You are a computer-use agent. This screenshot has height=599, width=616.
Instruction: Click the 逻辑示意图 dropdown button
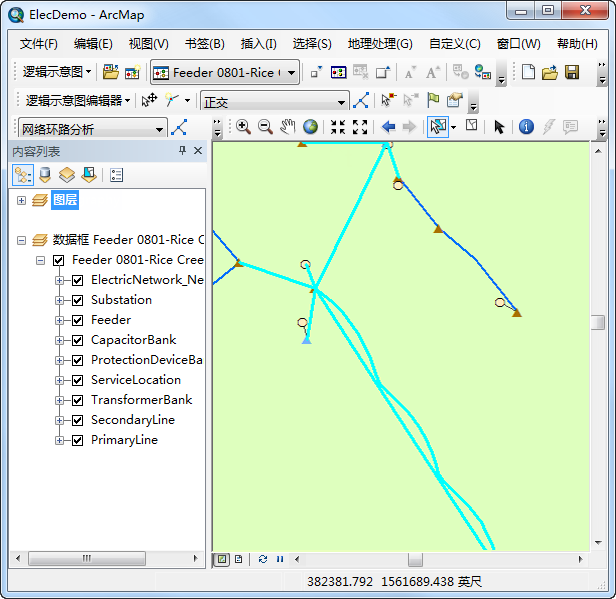pos(58,72)
